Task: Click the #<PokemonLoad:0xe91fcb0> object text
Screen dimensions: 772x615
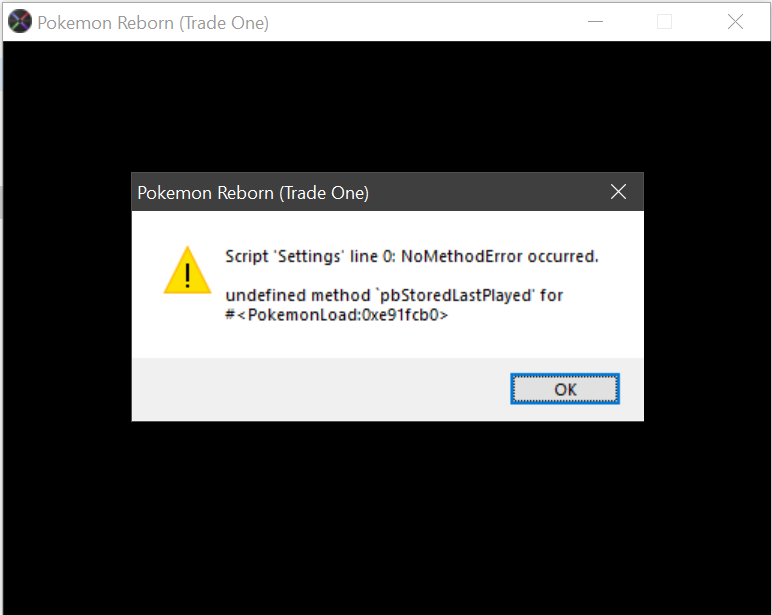Action: click(x=337, y=315)
